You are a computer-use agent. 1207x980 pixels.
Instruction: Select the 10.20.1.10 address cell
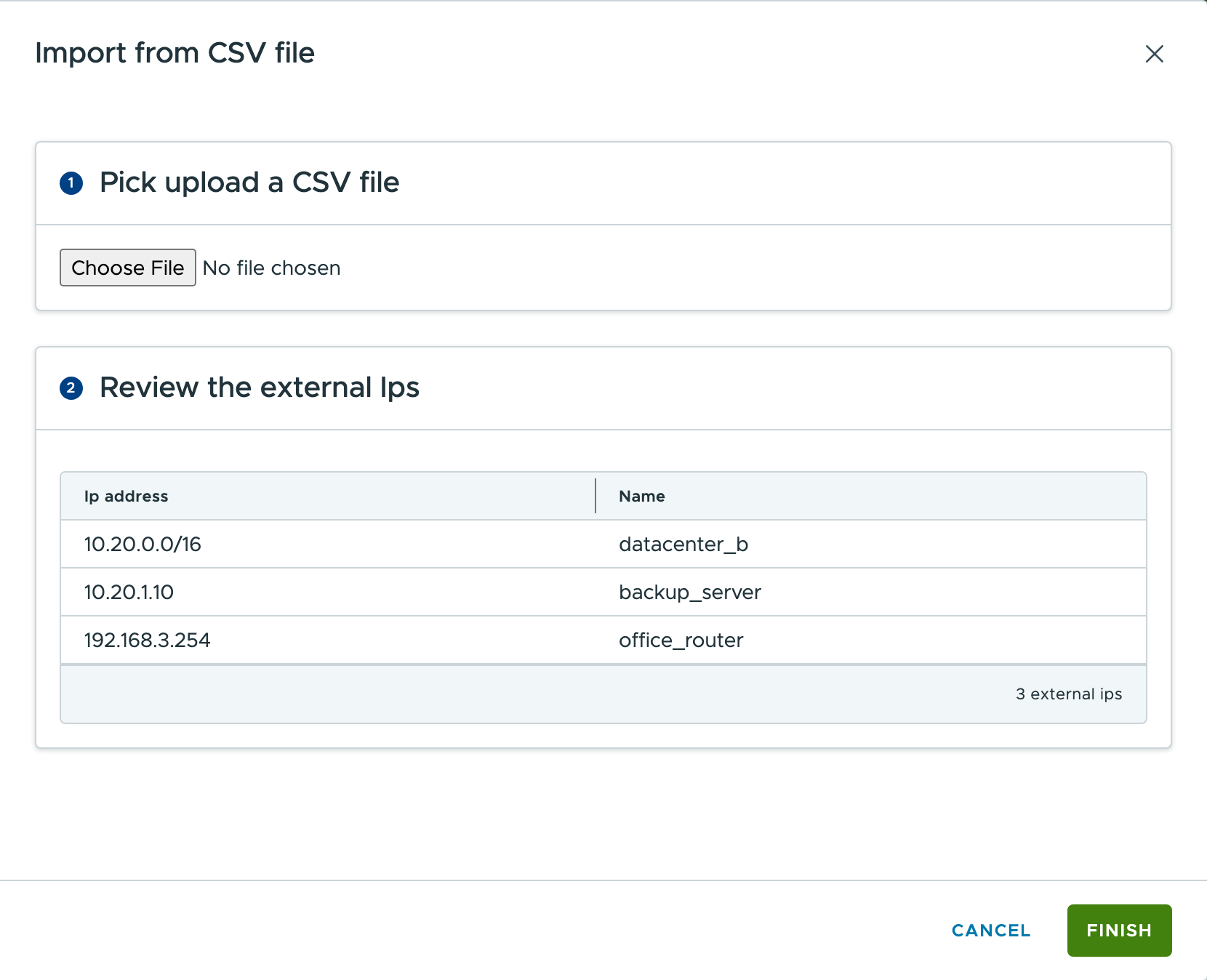[x=328, y=592]
